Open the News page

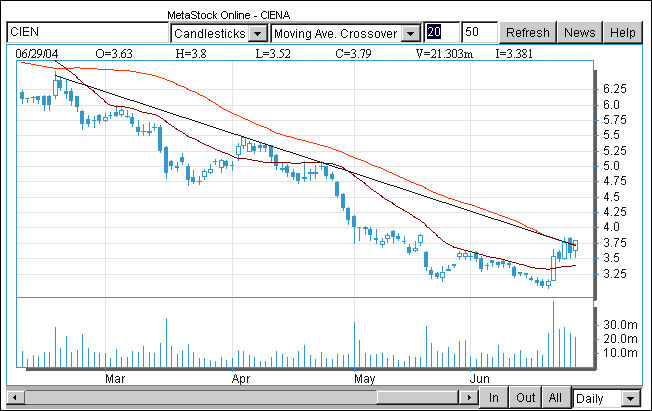580,32
